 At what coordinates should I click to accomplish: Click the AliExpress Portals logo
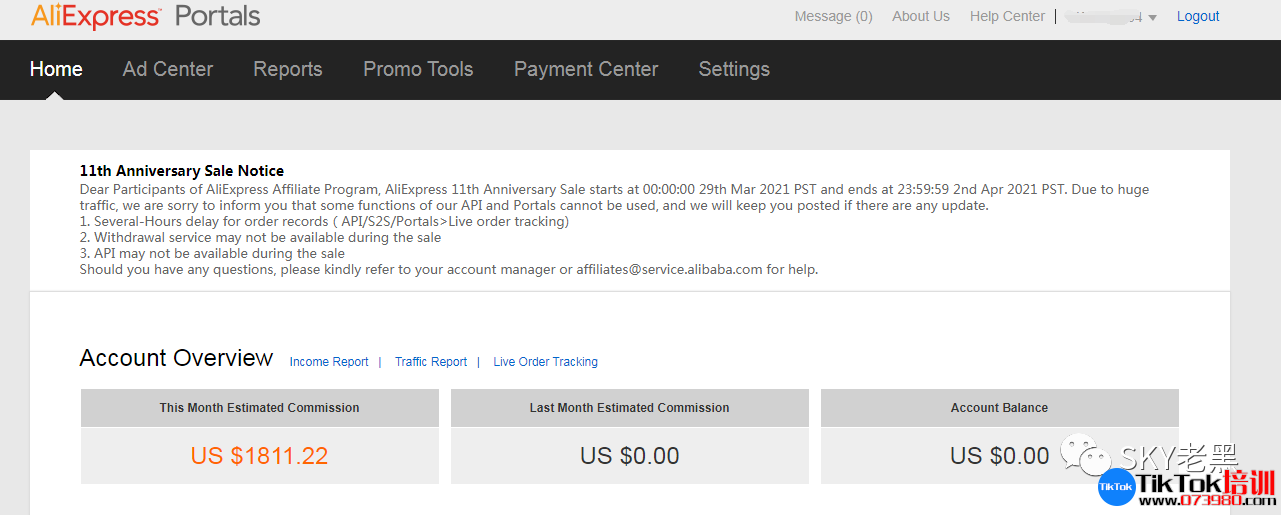tap(146, 16)
